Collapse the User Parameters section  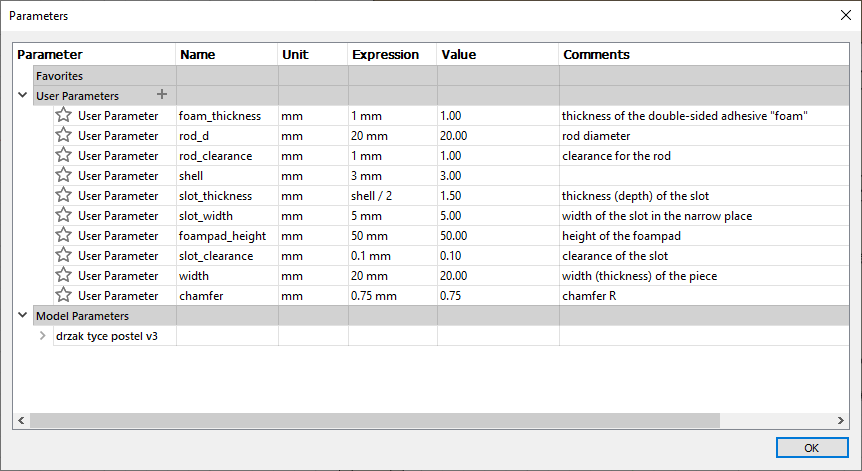(23, 95)
